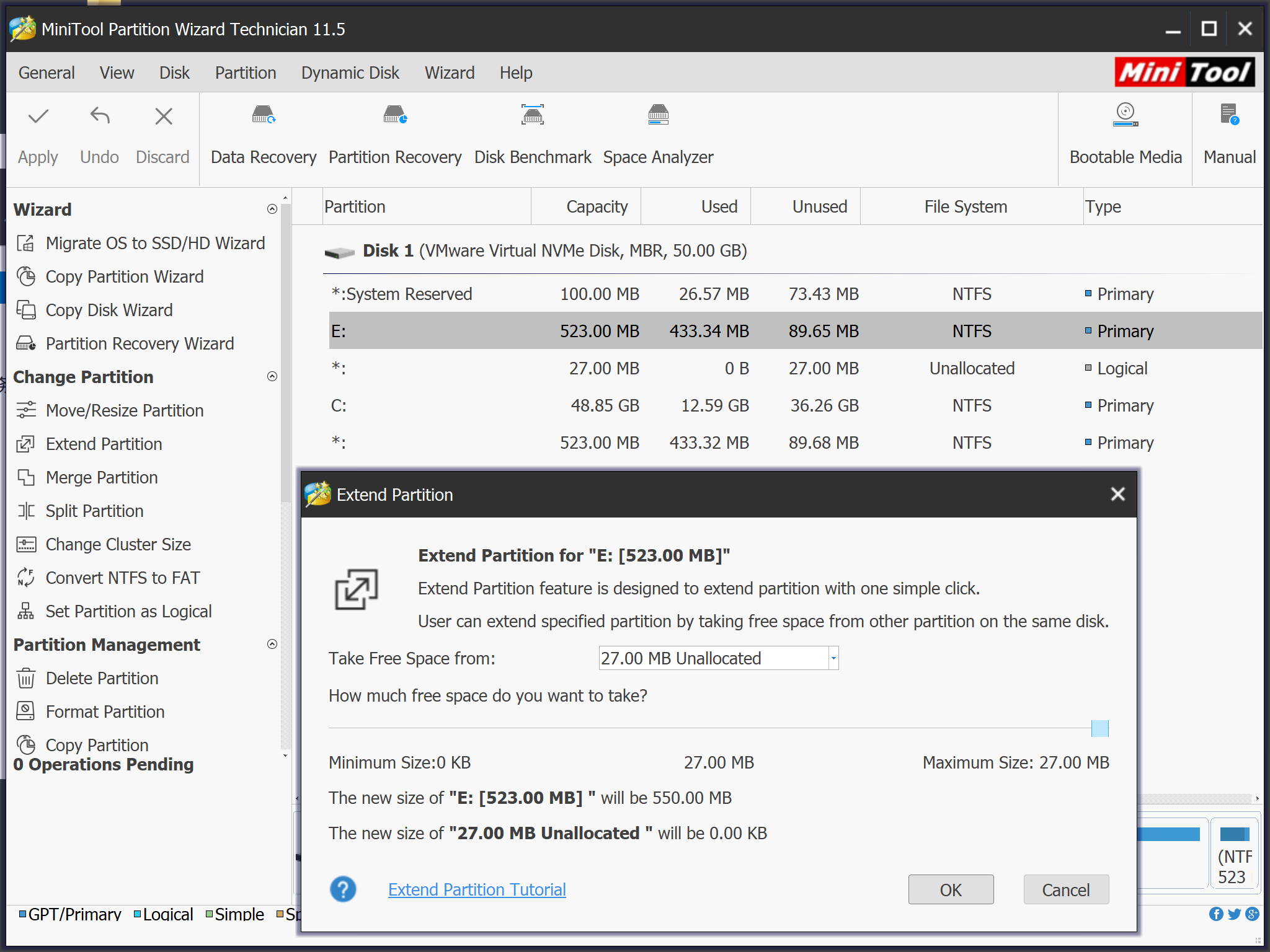Choose Format Partition
Viewport: 1270px width, 952px height.
91,712
